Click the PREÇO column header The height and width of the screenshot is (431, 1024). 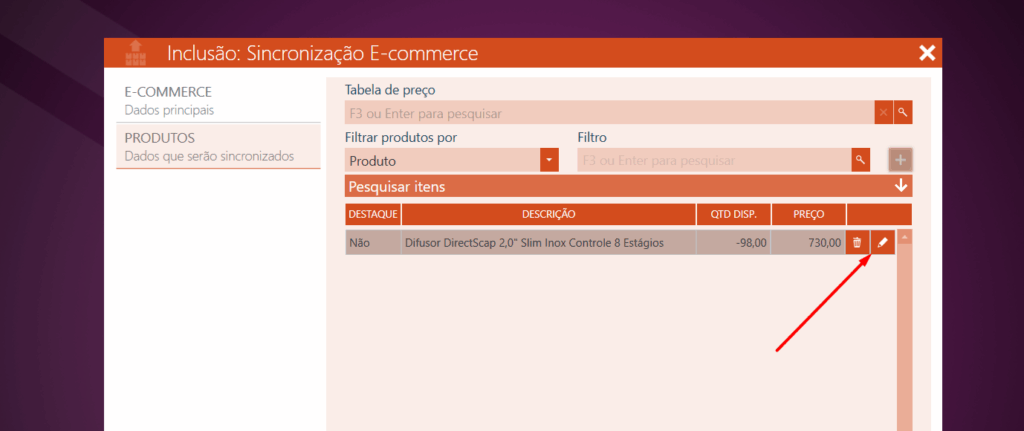tap(809, 214)
